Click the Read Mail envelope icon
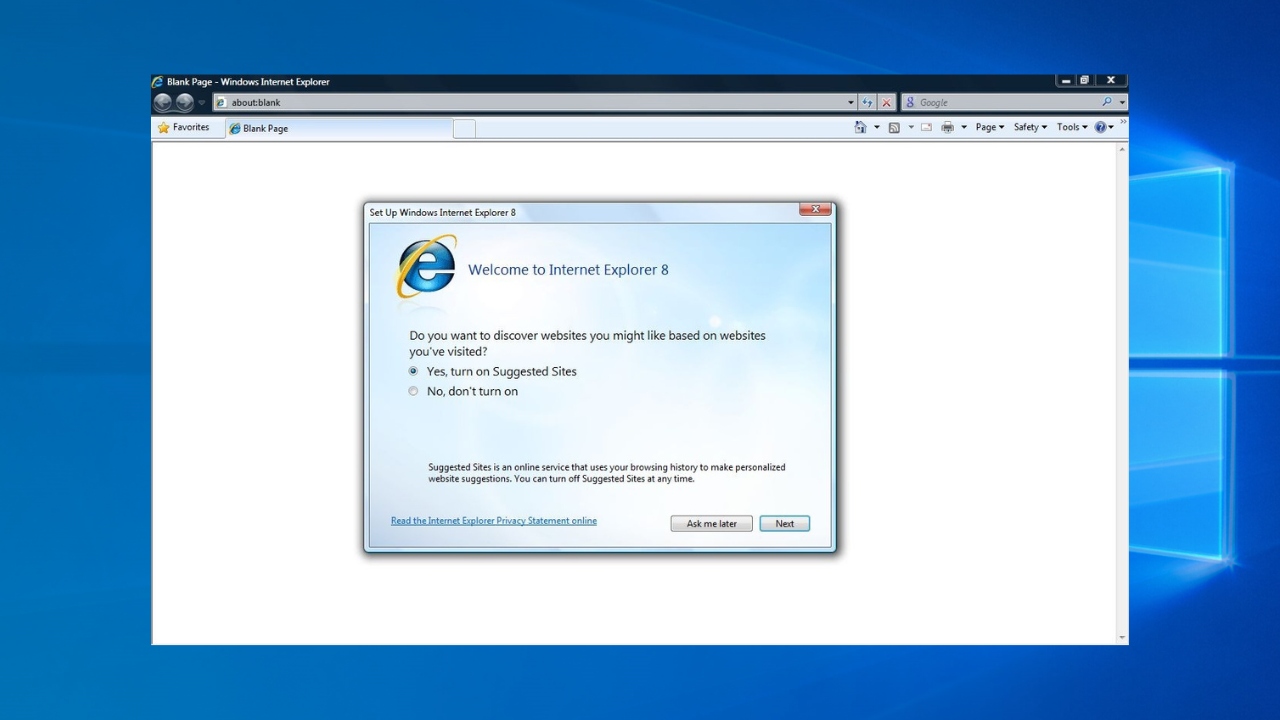This screenshot has width=1280, height=720. (926, 127)
